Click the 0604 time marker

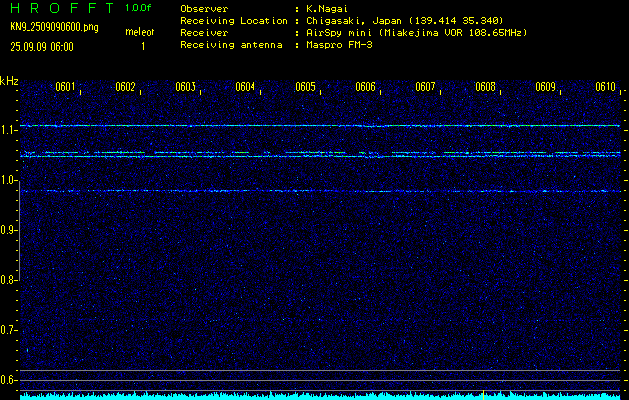coord(245,87)
